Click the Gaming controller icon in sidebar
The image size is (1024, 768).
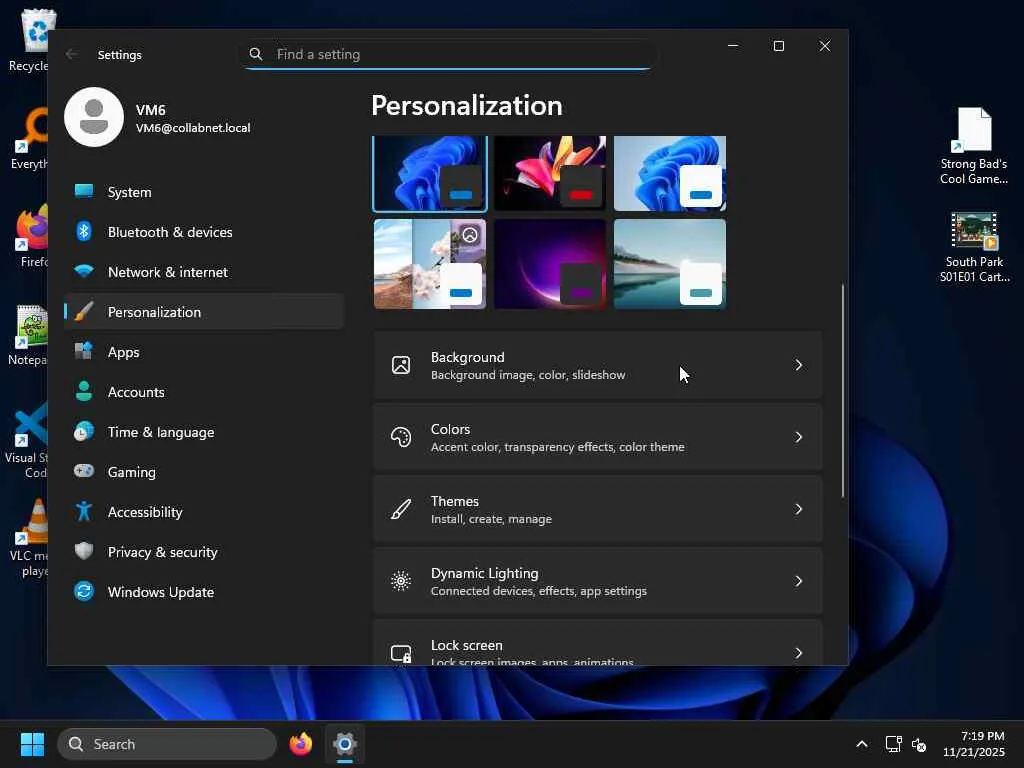84,471
